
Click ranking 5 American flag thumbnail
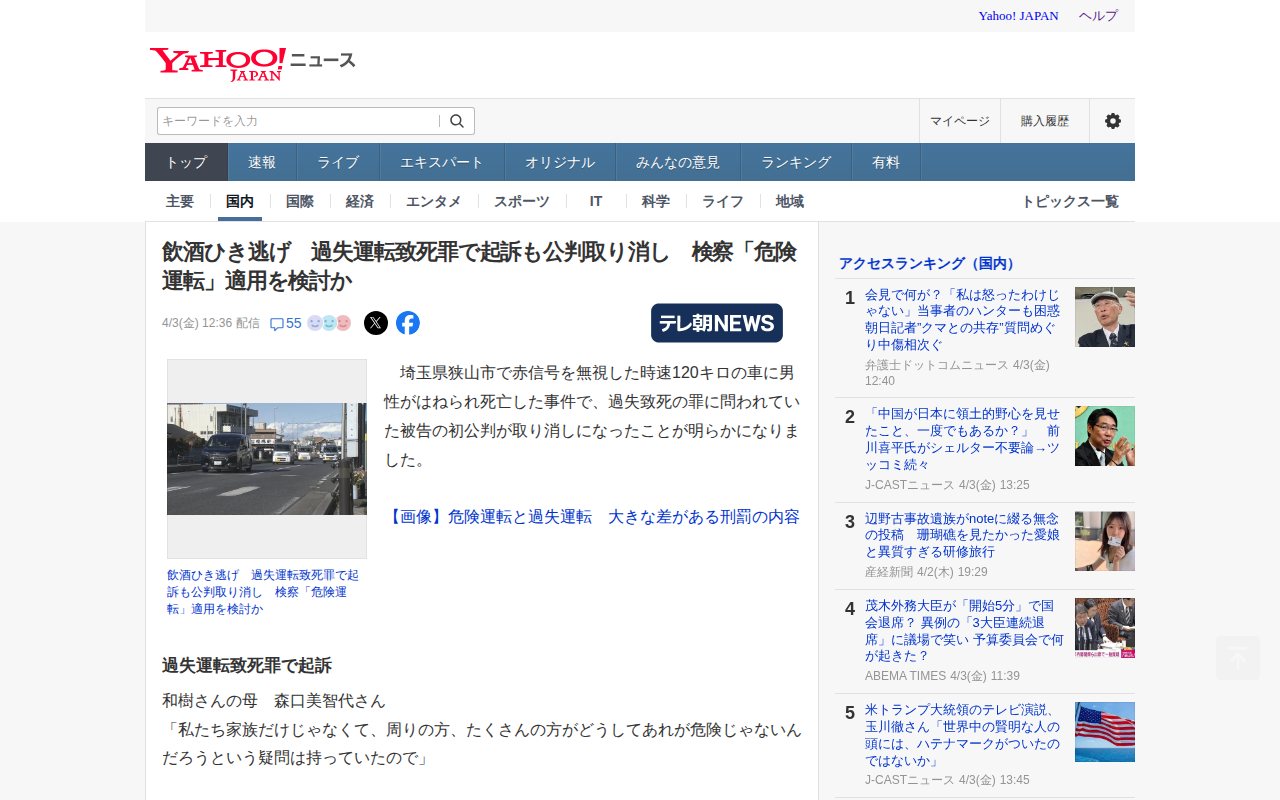coord(1105,732)
